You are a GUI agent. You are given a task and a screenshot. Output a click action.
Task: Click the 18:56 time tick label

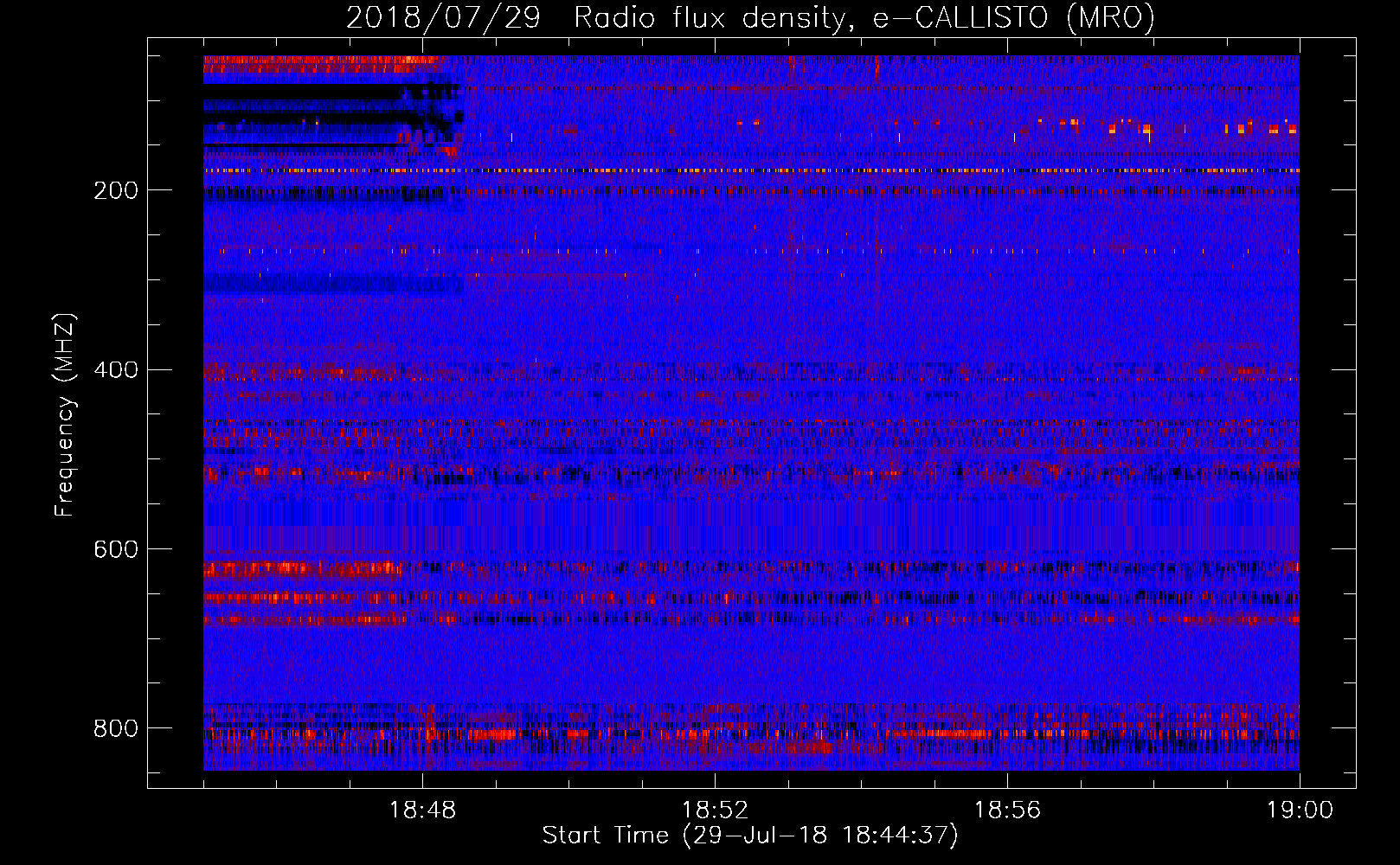click(1007, 811)
